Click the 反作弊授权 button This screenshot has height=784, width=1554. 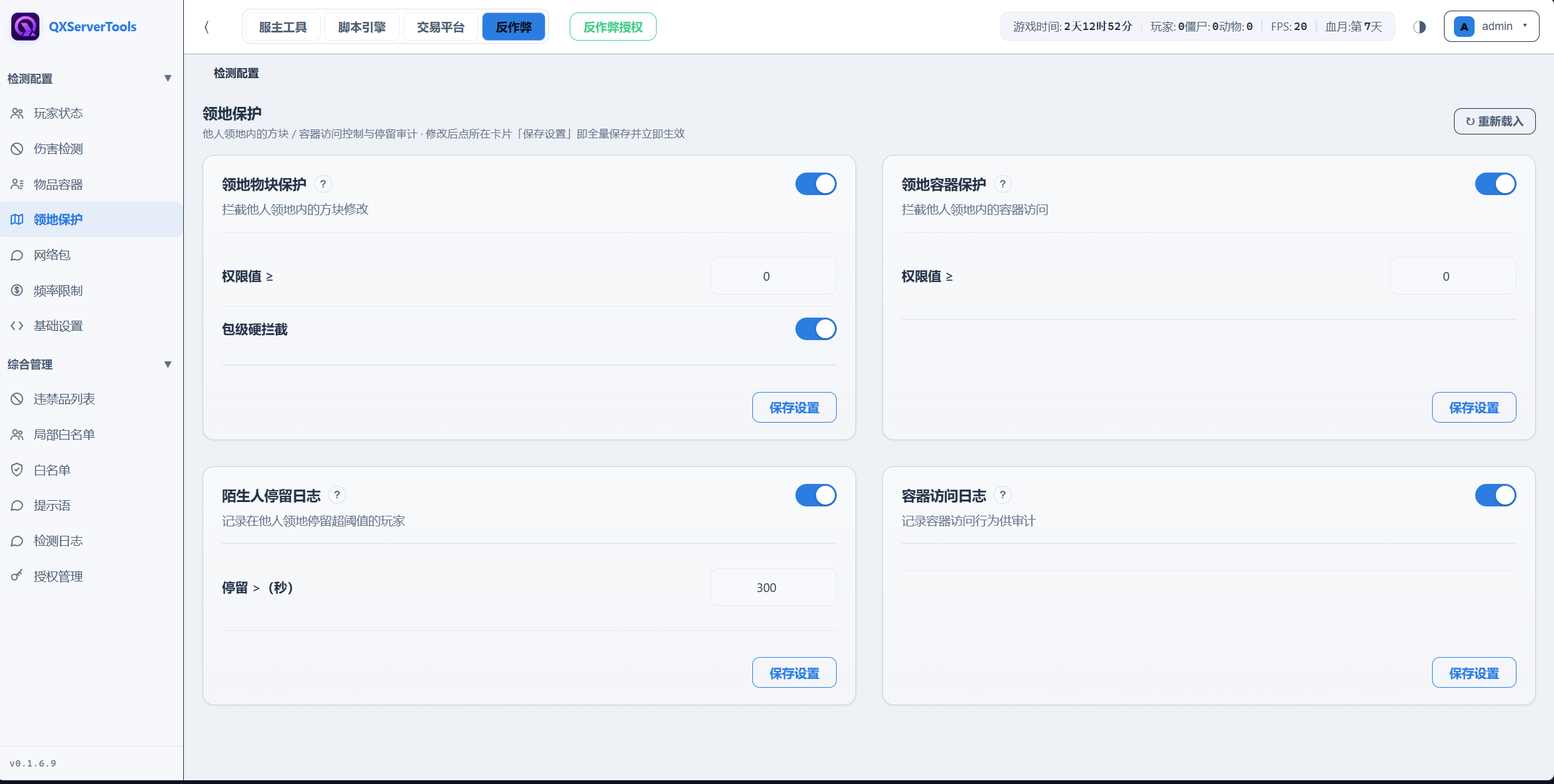click(613, 27)
